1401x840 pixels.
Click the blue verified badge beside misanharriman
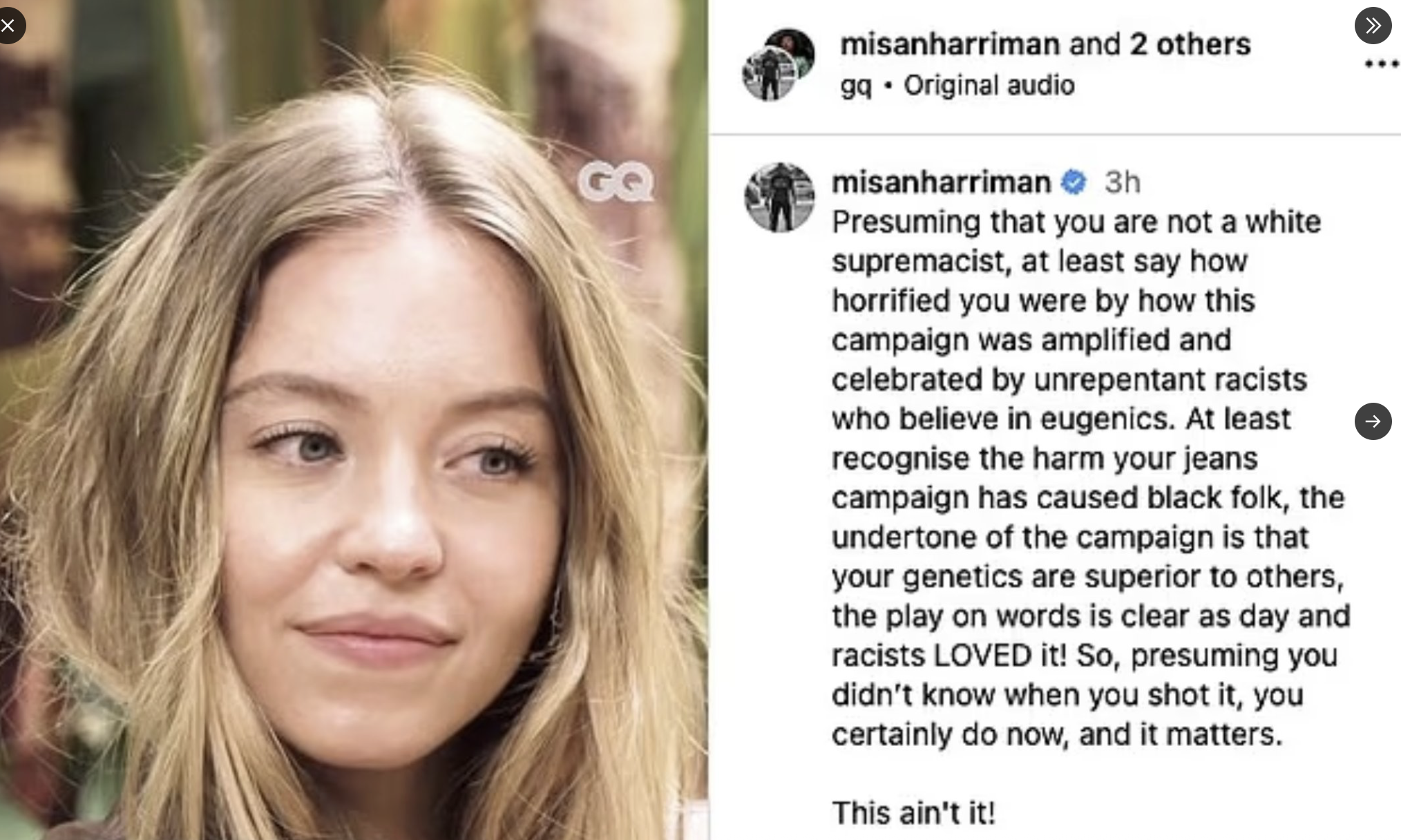point(1074,182)
